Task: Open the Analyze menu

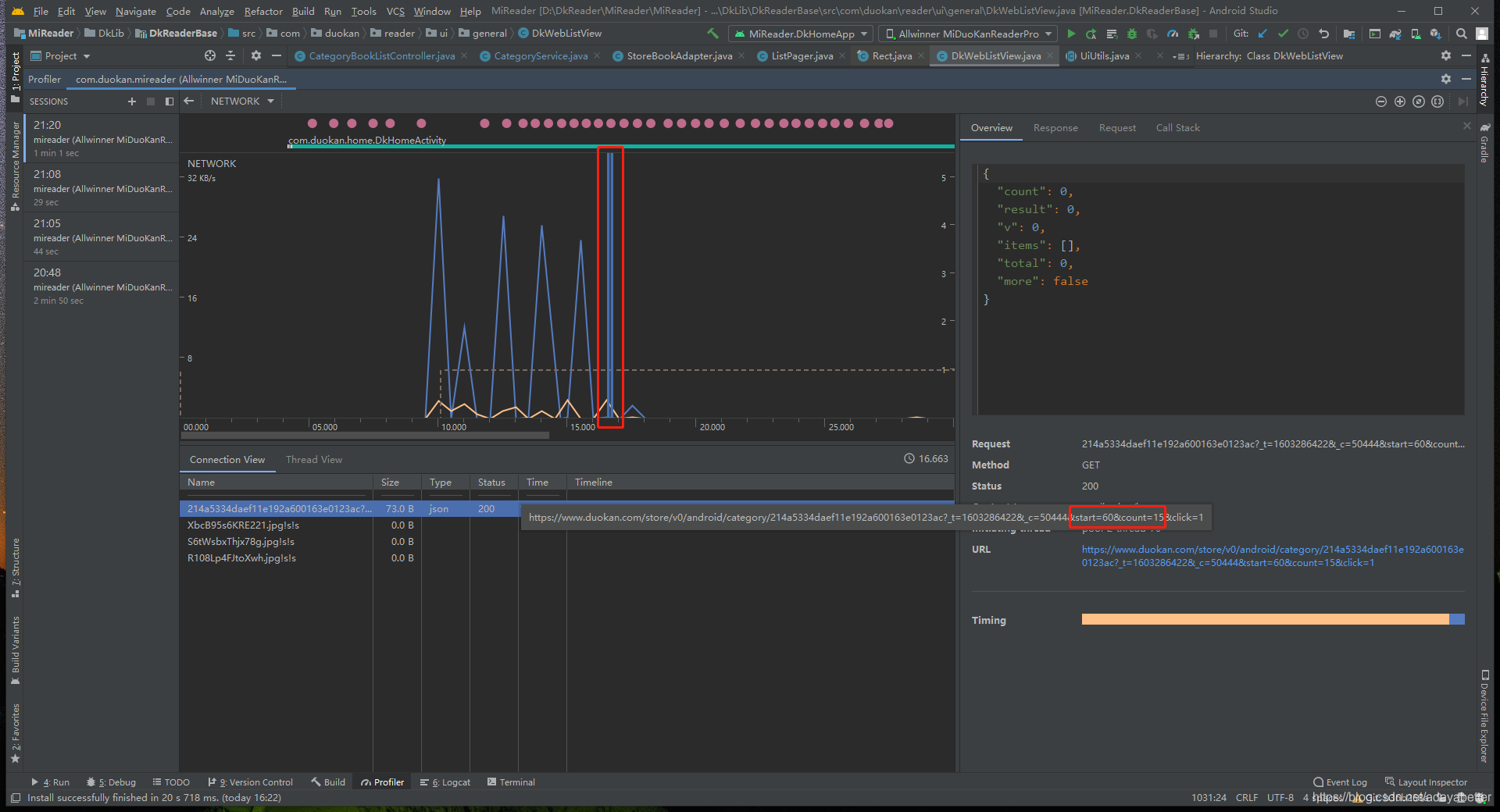Action: click(216, 11)
